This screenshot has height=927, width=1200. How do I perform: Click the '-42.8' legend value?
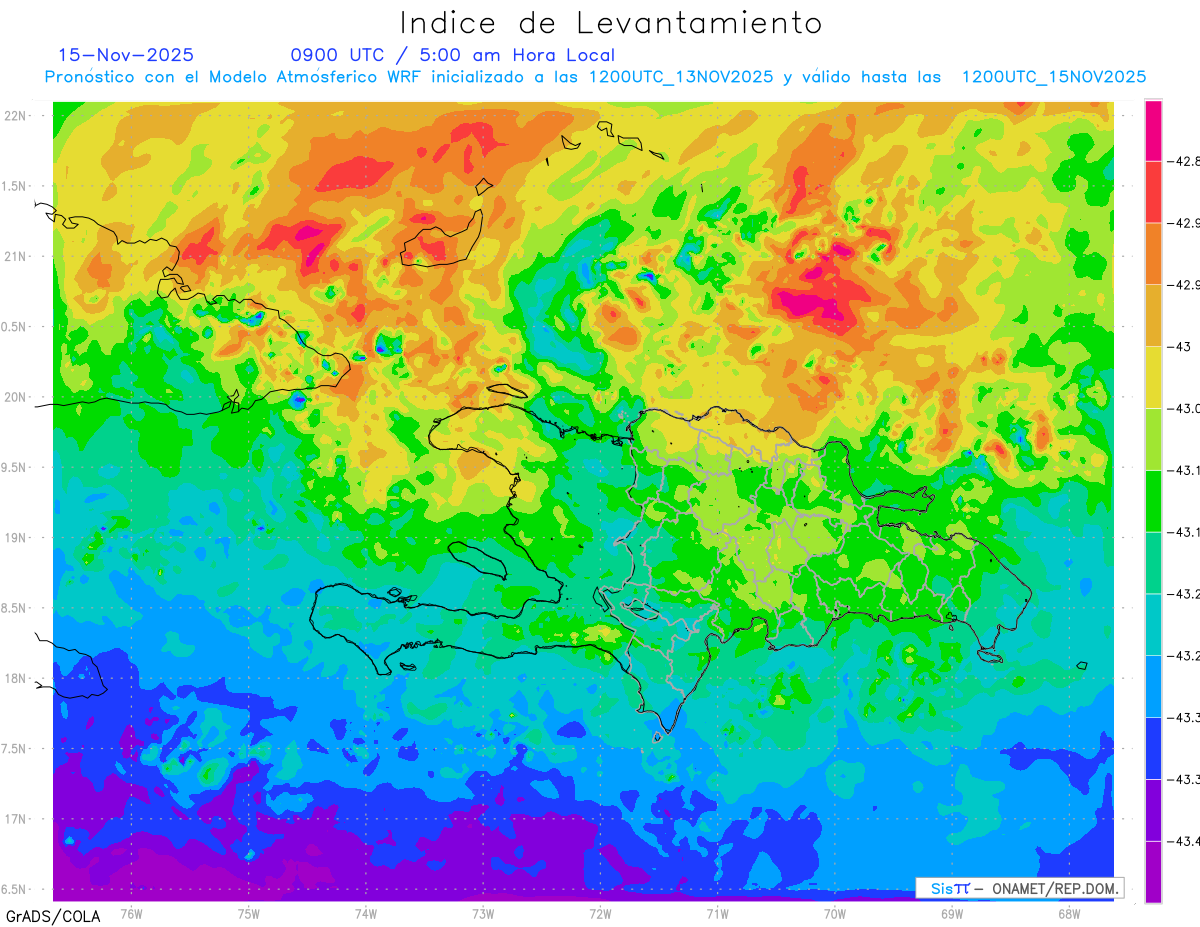[1183, 161]
